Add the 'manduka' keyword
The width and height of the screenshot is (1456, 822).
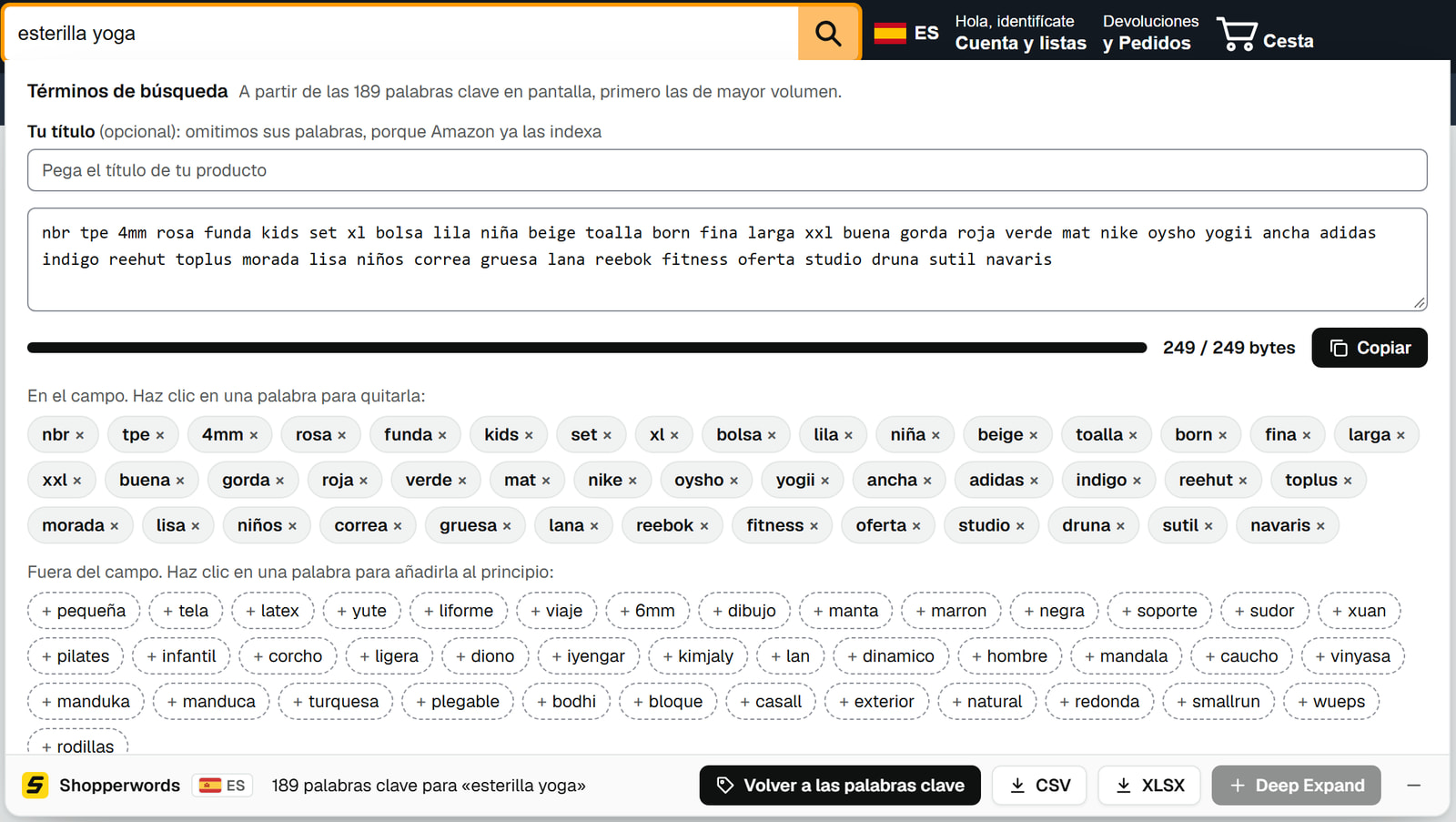86,702
